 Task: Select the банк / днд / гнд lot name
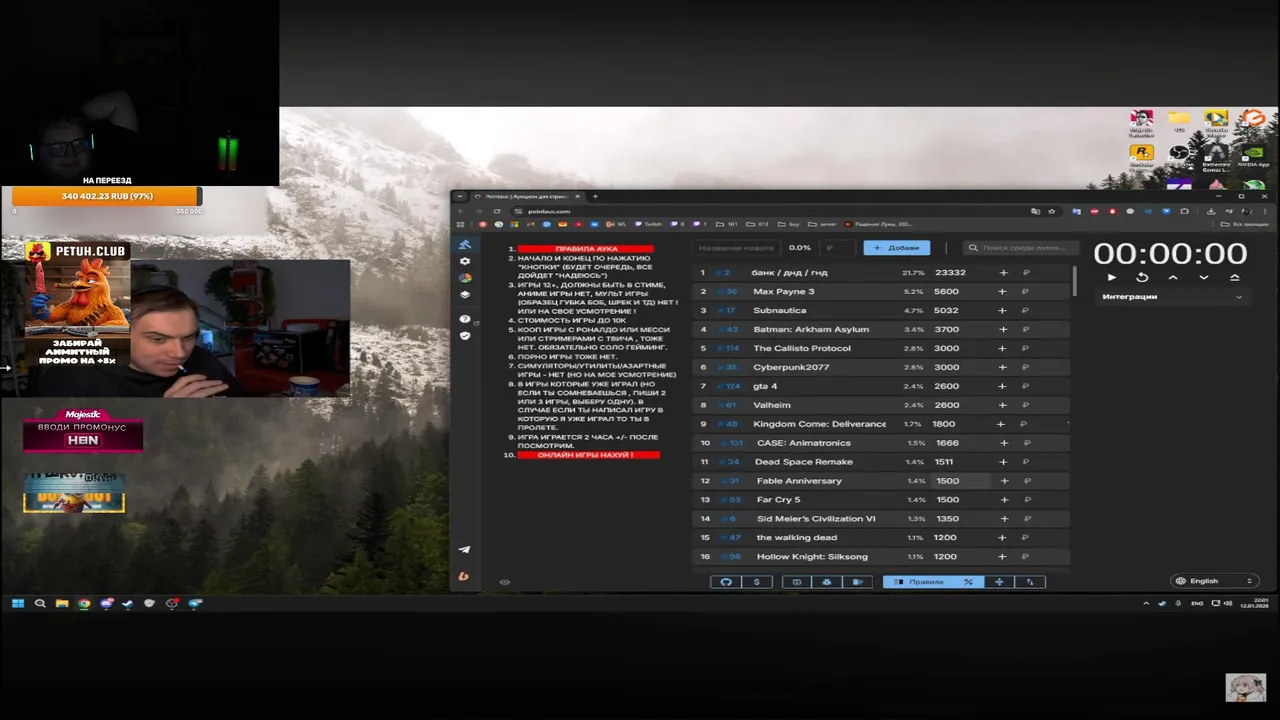coord(789,273)
